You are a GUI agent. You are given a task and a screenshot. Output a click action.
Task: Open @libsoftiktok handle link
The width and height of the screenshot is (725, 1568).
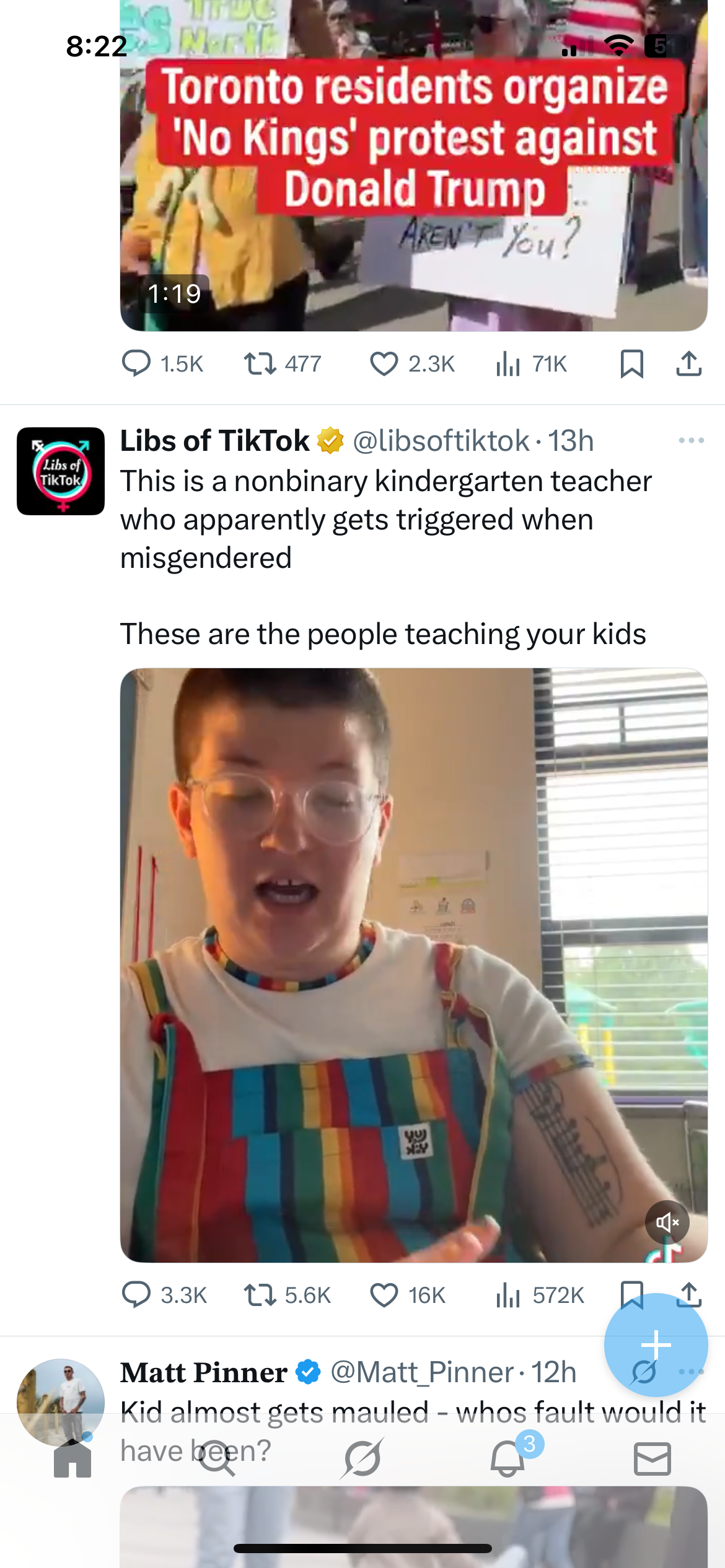pyautogui.click(x=441, y=441)
